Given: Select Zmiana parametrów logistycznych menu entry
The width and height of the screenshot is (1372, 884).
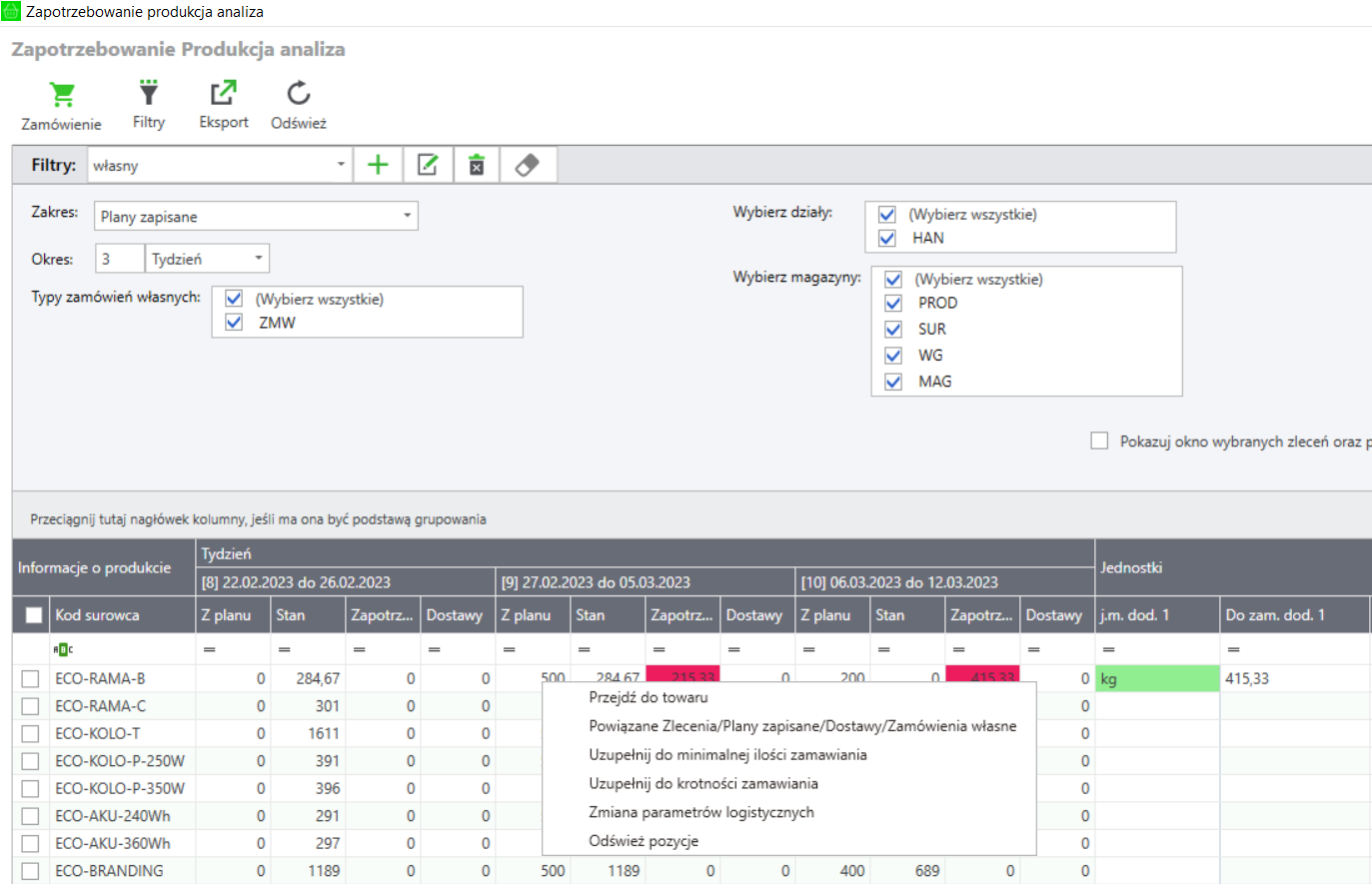Looking at the screenshot, I should [x=700, y=812].
